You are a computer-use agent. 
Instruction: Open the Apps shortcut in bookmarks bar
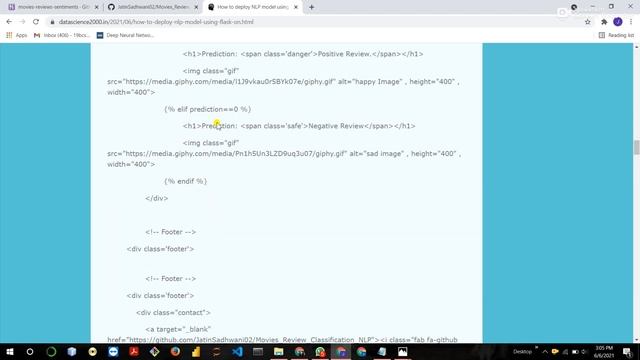click(x=17, y=36)
